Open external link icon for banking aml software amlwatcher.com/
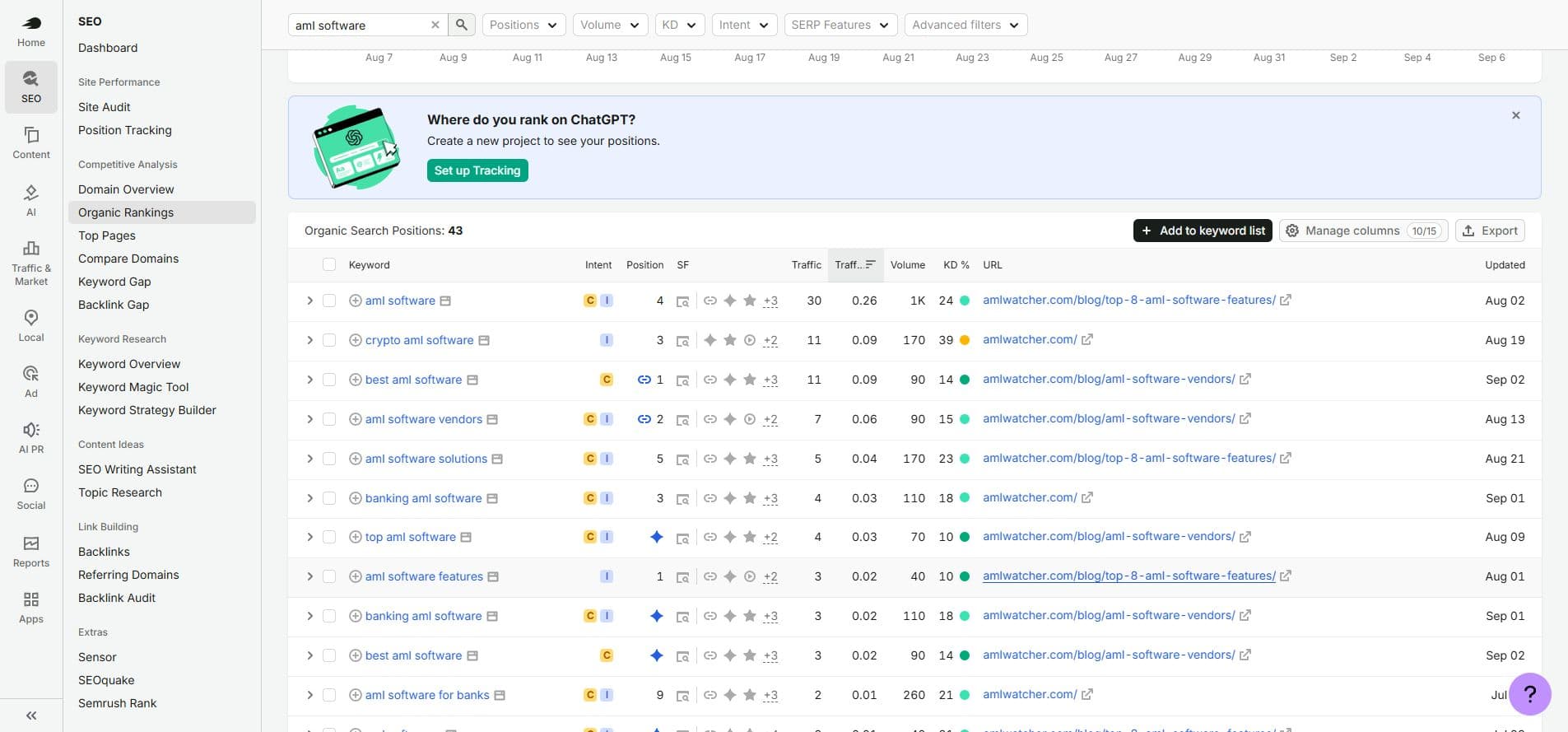This screenshot has height=732, width=1568. (1087, 497)
